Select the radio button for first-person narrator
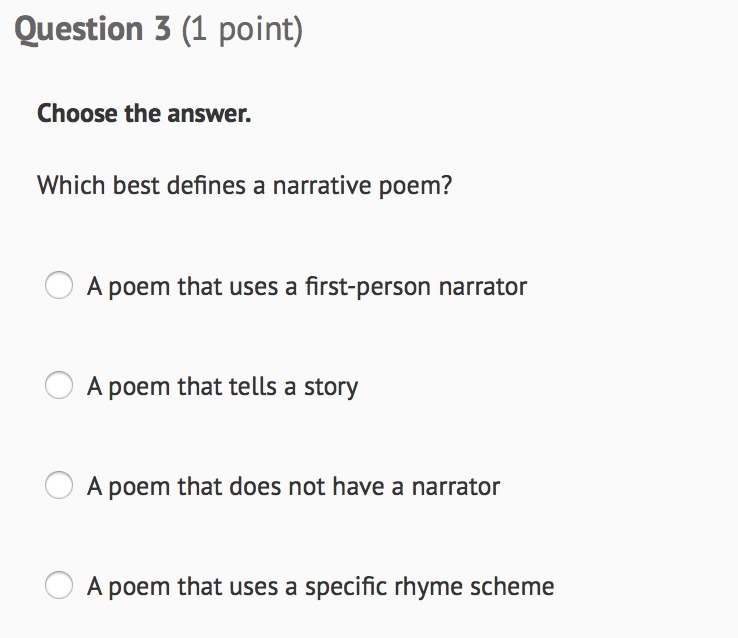This screenshot has width=738, height=638. tap(59, 287)
